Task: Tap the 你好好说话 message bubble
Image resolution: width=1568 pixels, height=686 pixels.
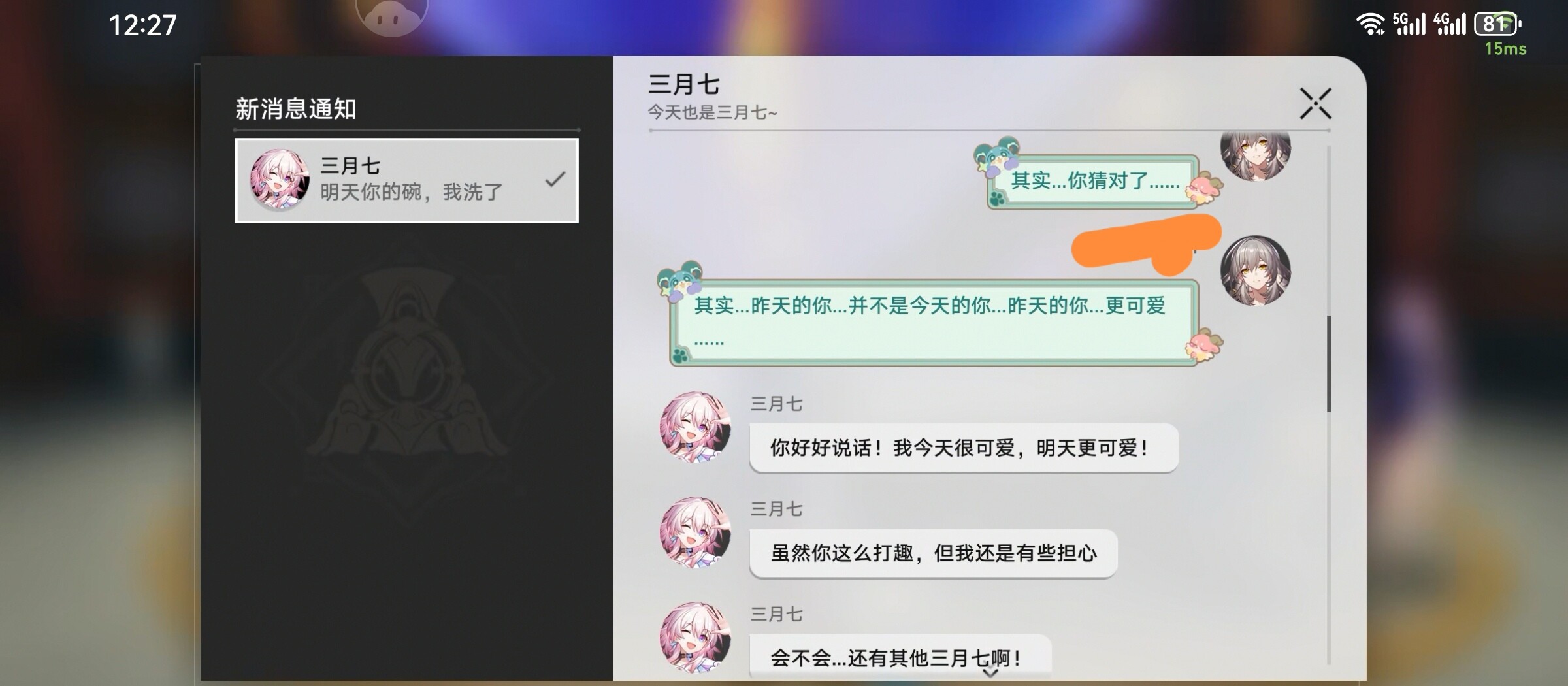Action: tap(964, 448)
